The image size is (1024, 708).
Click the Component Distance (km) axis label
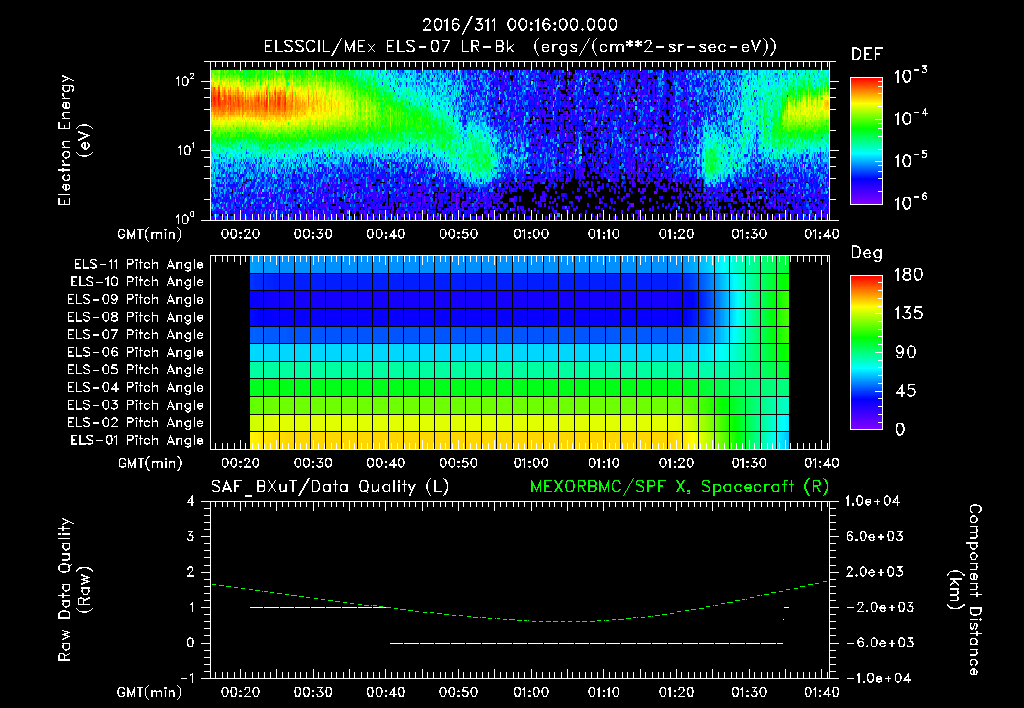pos(965,590)
